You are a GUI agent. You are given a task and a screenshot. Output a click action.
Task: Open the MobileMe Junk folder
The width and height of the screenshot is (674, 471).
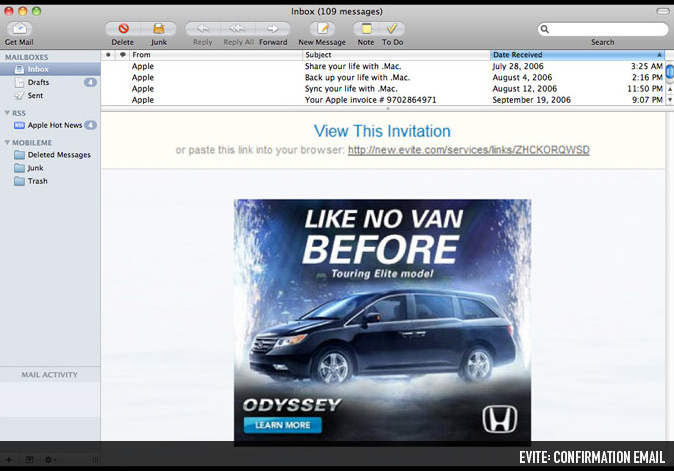coord(50,168)
